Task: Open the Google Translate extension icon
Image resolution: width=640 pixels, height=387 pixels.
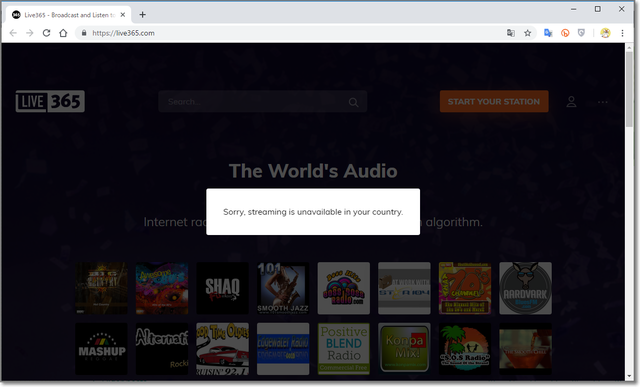Action: (x=548, y=33)
